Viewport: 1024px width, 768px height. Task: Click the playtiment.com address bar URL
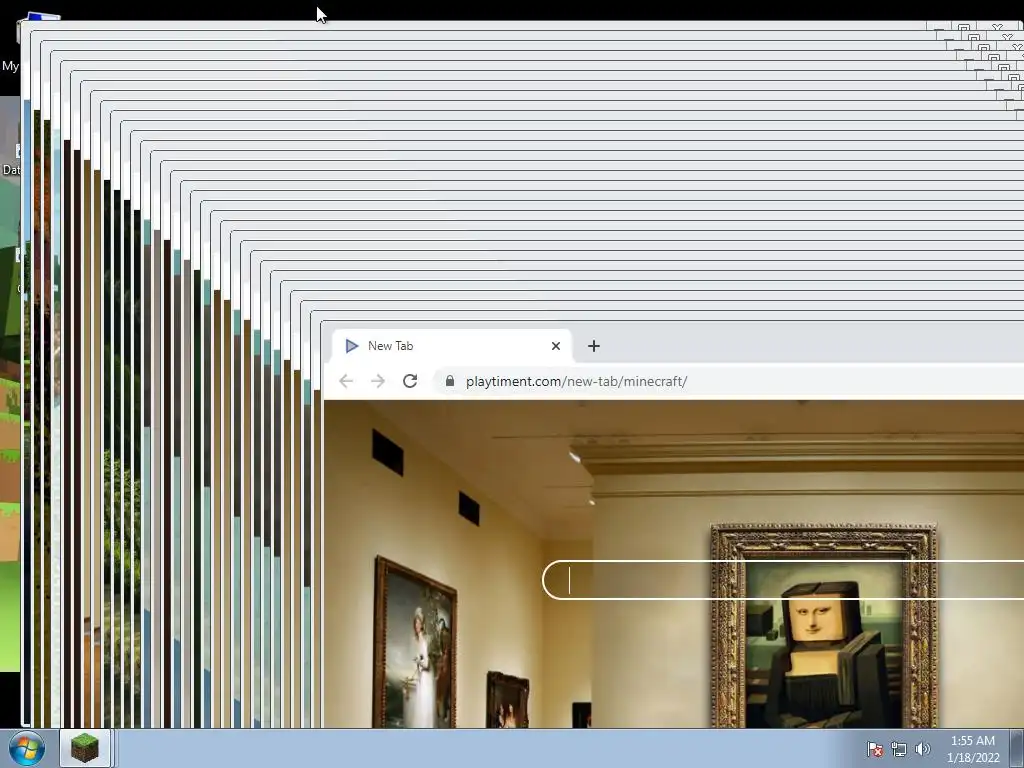click(x=576, y=381)
